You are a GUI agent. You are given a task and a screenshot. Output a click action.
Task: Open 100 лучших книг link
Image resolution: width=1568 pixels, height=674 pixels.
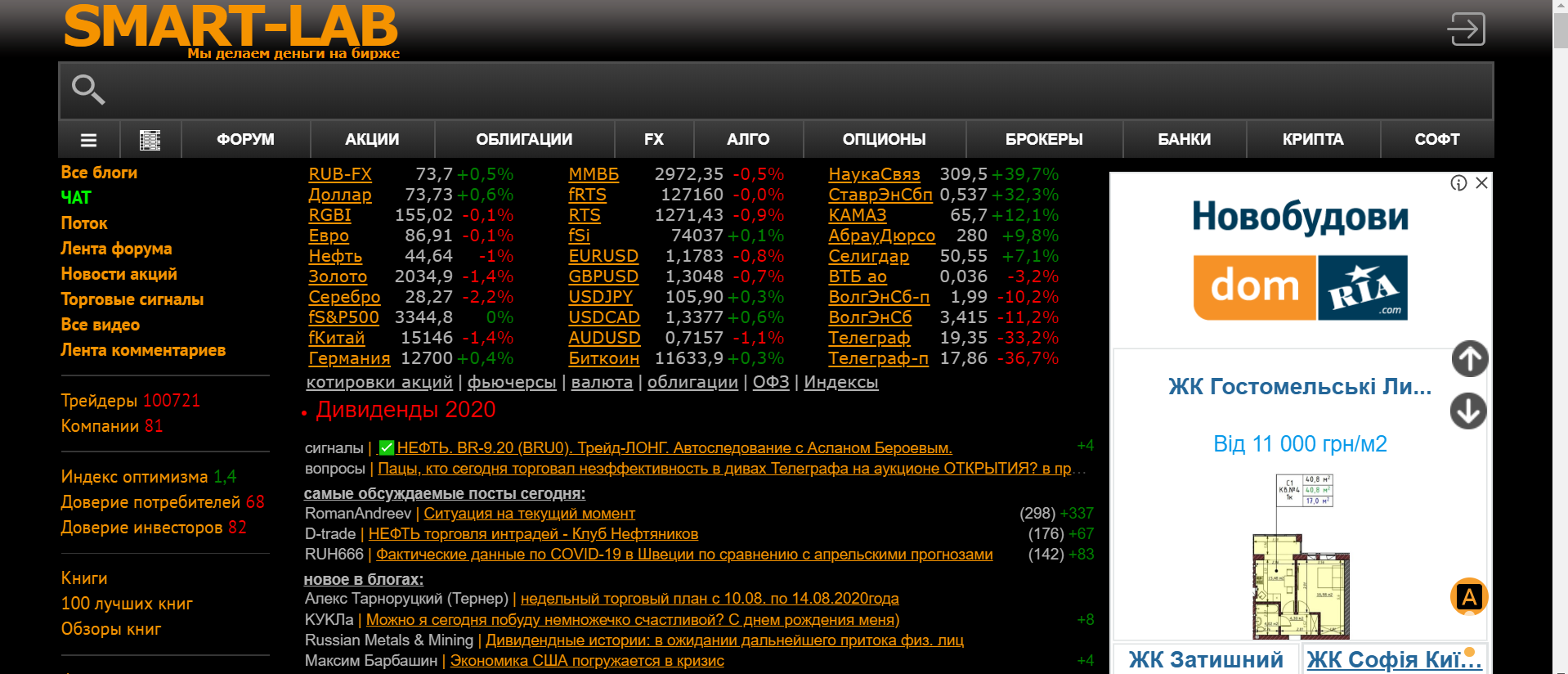(127, 604)
